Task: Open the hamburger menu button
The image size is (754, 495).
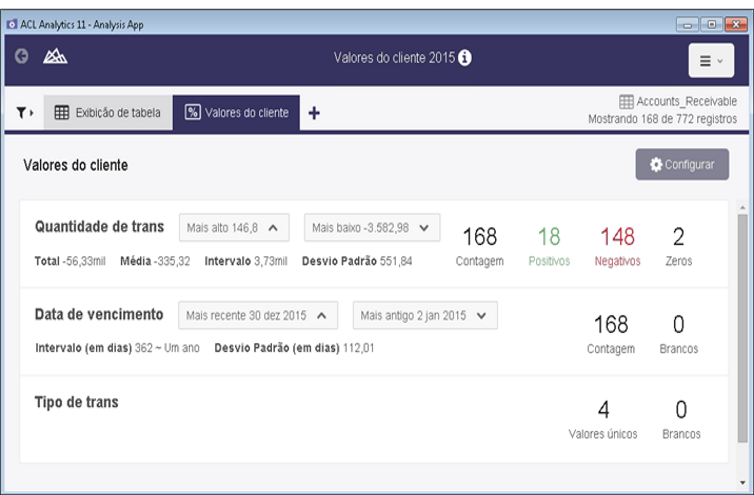Action: click(711, 61)
